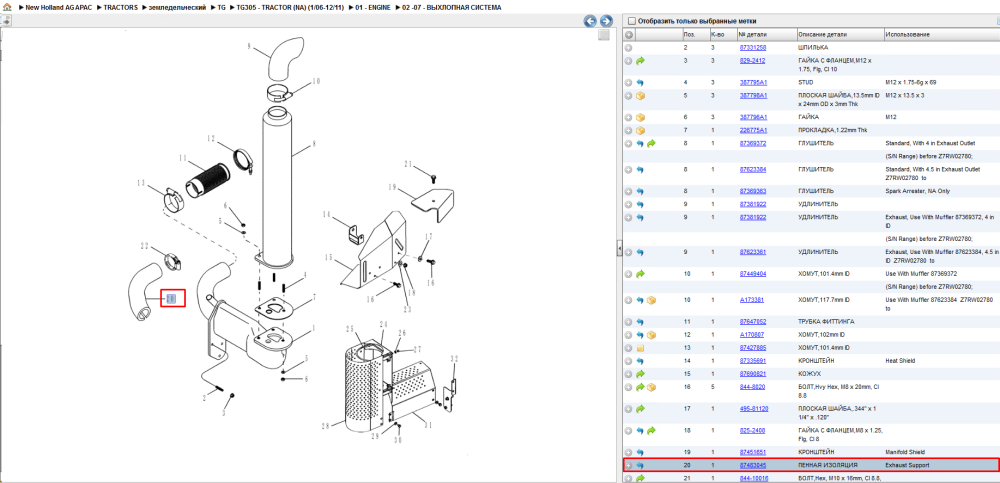
Task: Open part number link 87483845
Action: coord(753,465)
